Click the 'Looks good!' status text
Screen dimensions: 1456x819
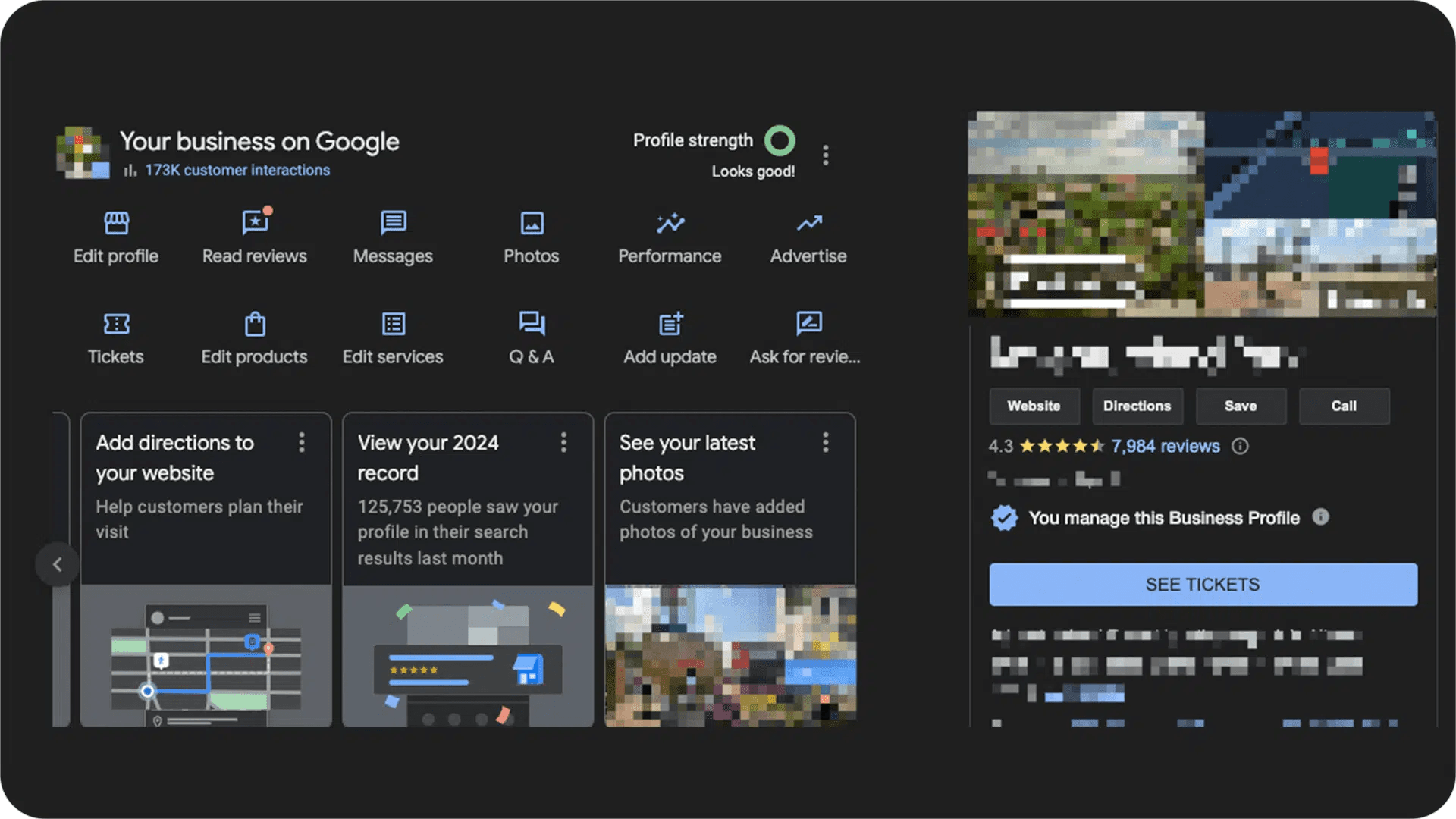[x=753, y=171]
